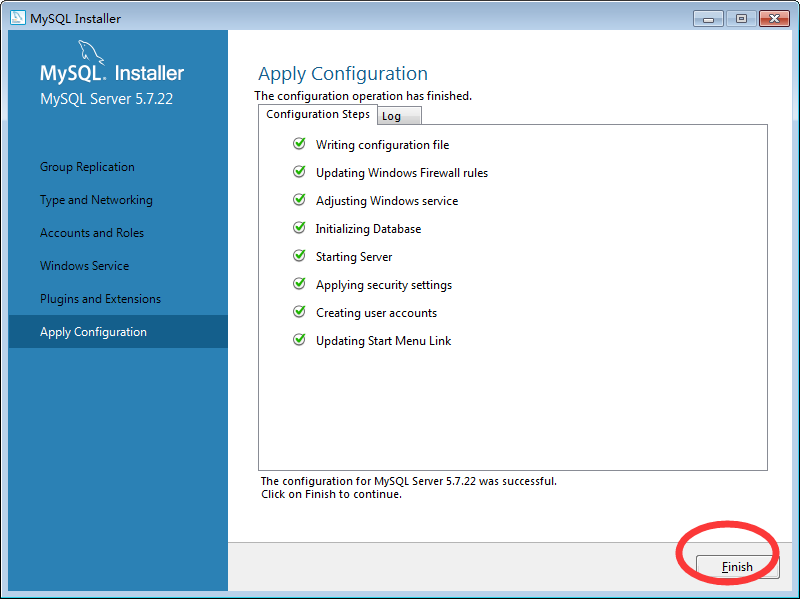Click check icon for Starting Server
Screen dimensions: 800x599
(299, 256)
